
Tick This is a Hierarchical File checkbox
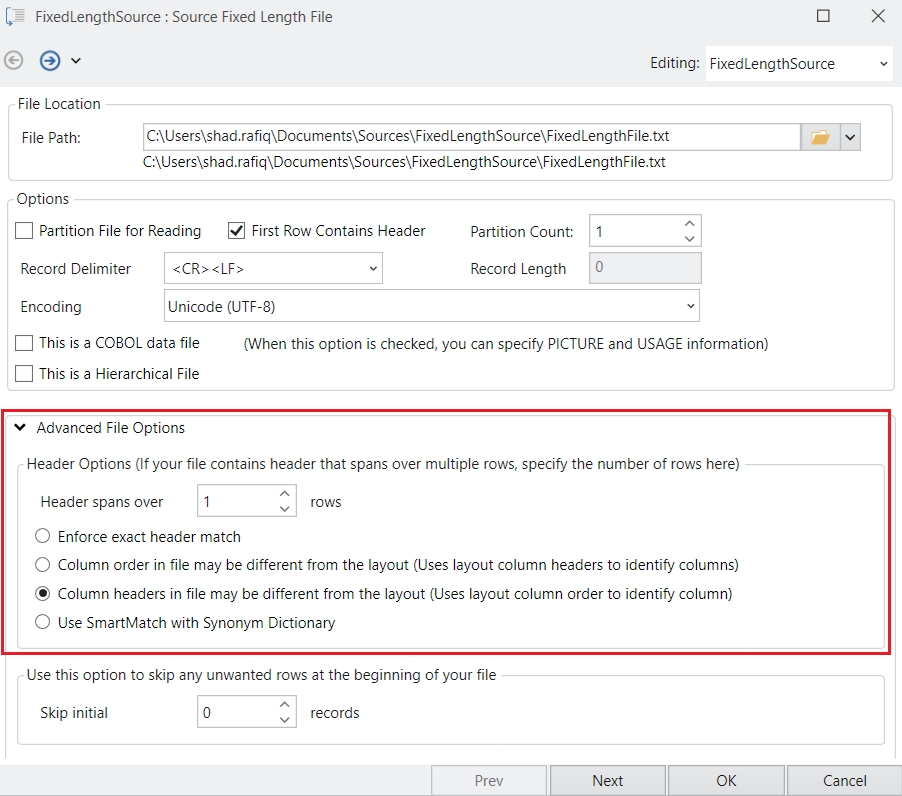point(25,374)
